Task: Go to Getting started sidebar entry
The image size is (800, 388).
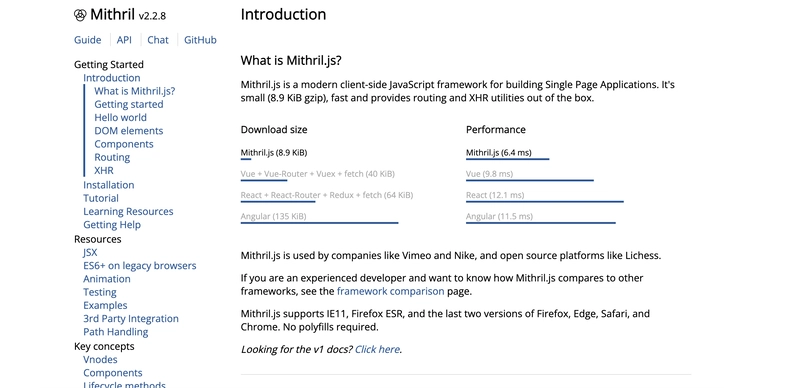Action: (x=129, y=104)
